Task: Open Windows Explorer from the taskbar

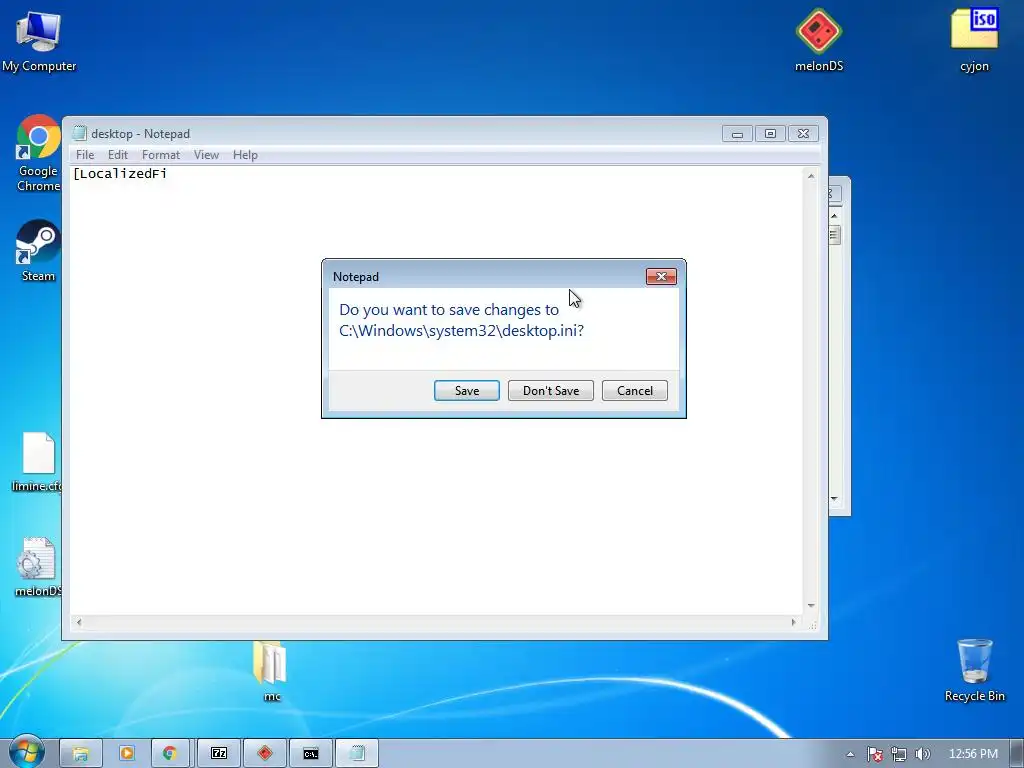Action: pyautogui.click(x=80, y=754)
